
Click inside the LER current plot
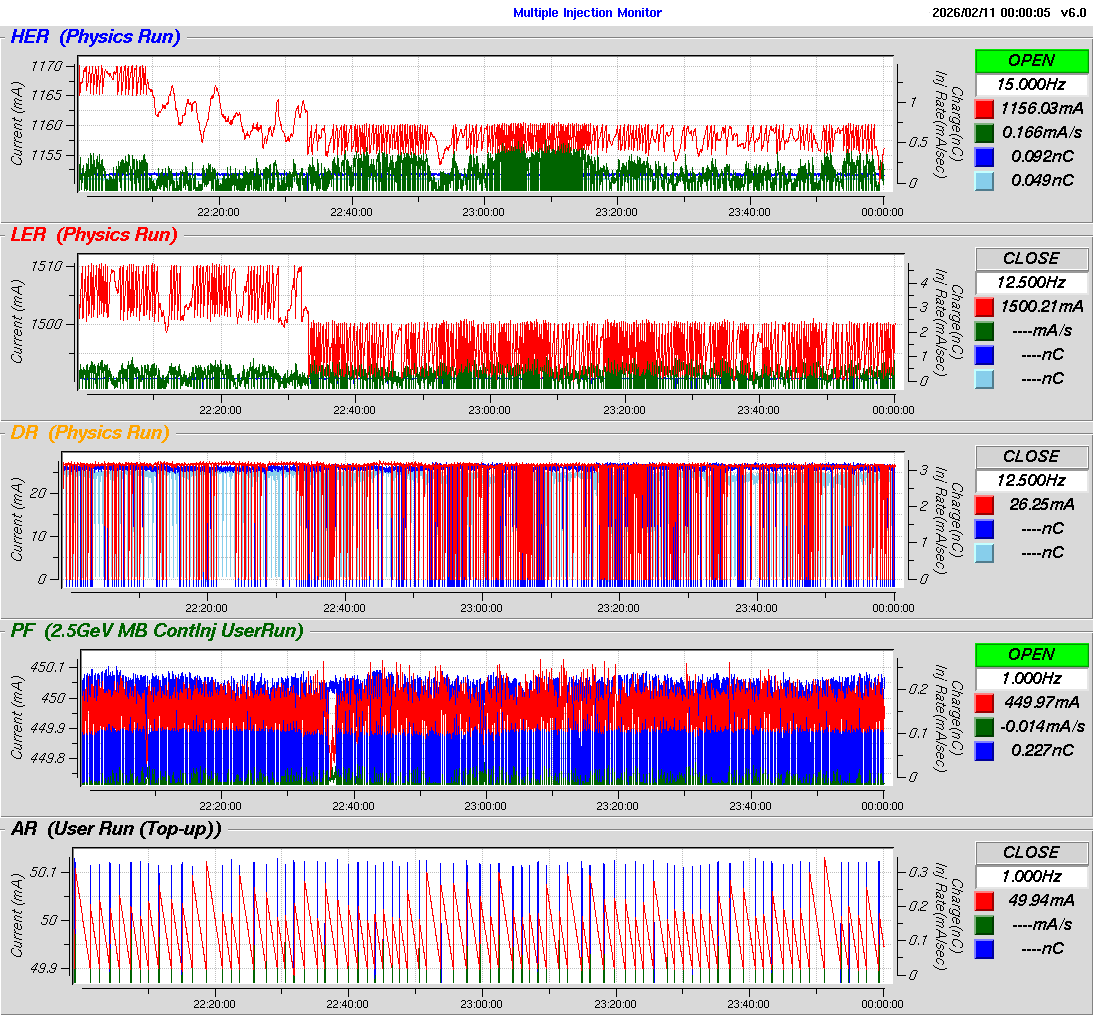491,321
